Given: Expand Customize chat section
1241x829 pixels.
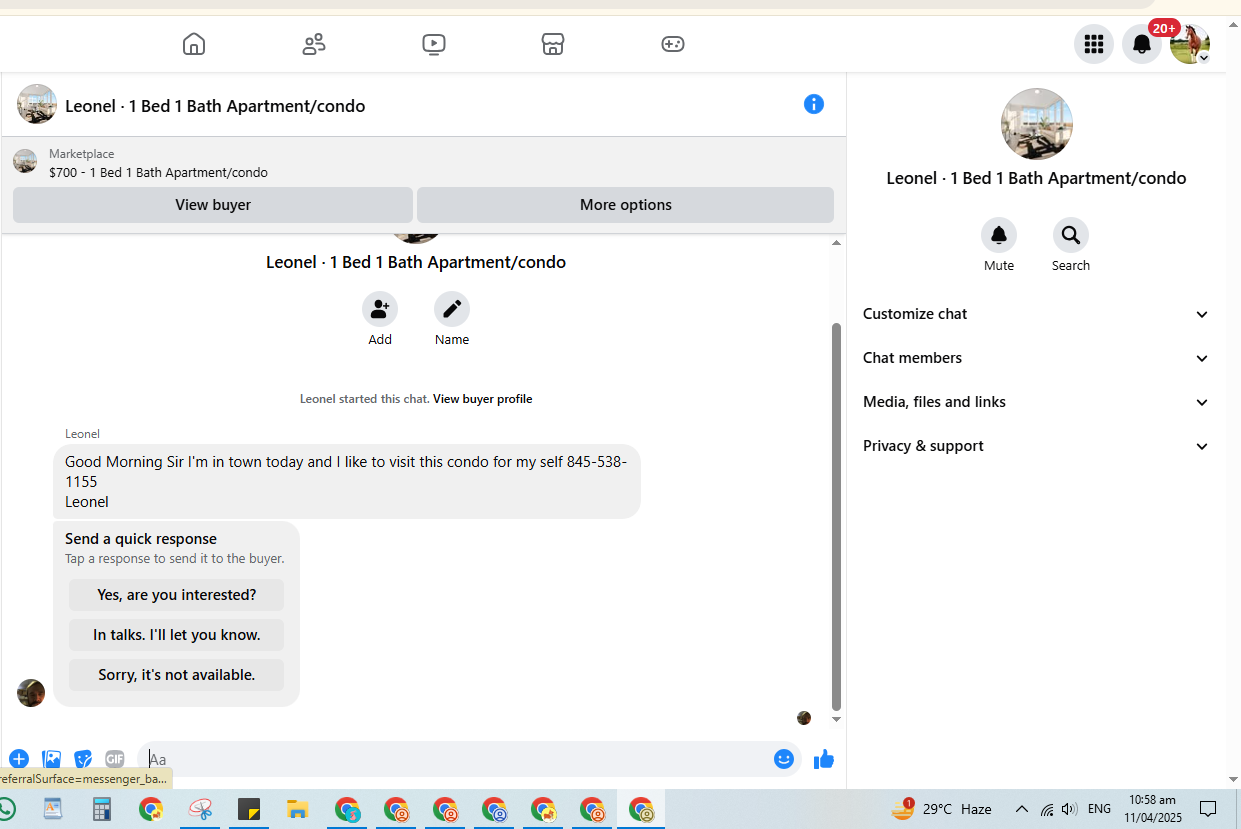Looking at the screenshot, I should coord(1036,314).
